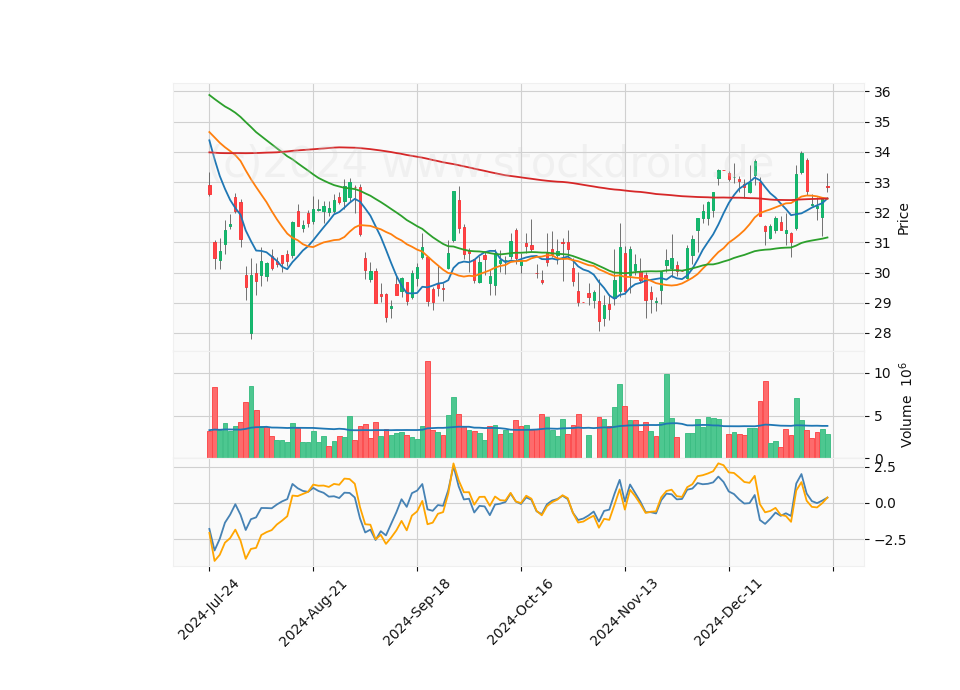
Task: Click price tick label 31
Action: (x=882, y=243)
